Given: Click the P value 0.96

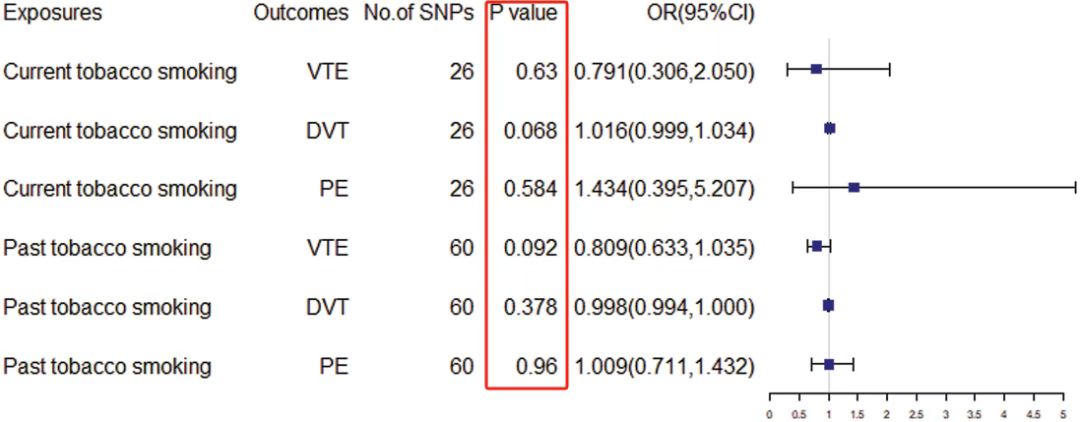Looking at the screenshot, I should pos(537,367).
